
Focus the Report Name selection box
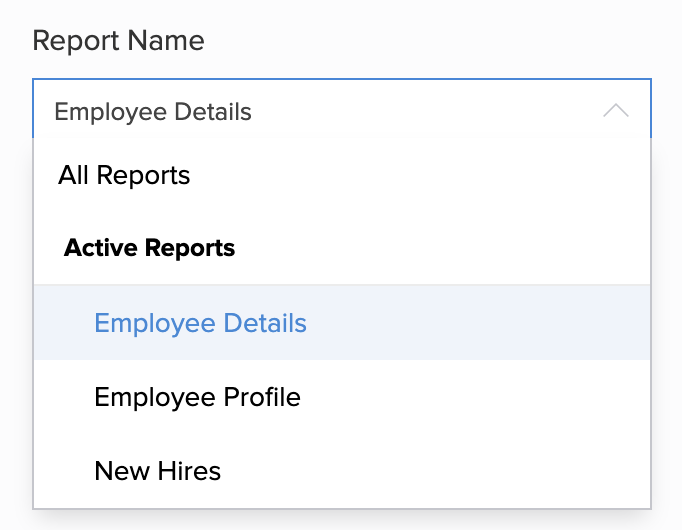pos(341,111)
